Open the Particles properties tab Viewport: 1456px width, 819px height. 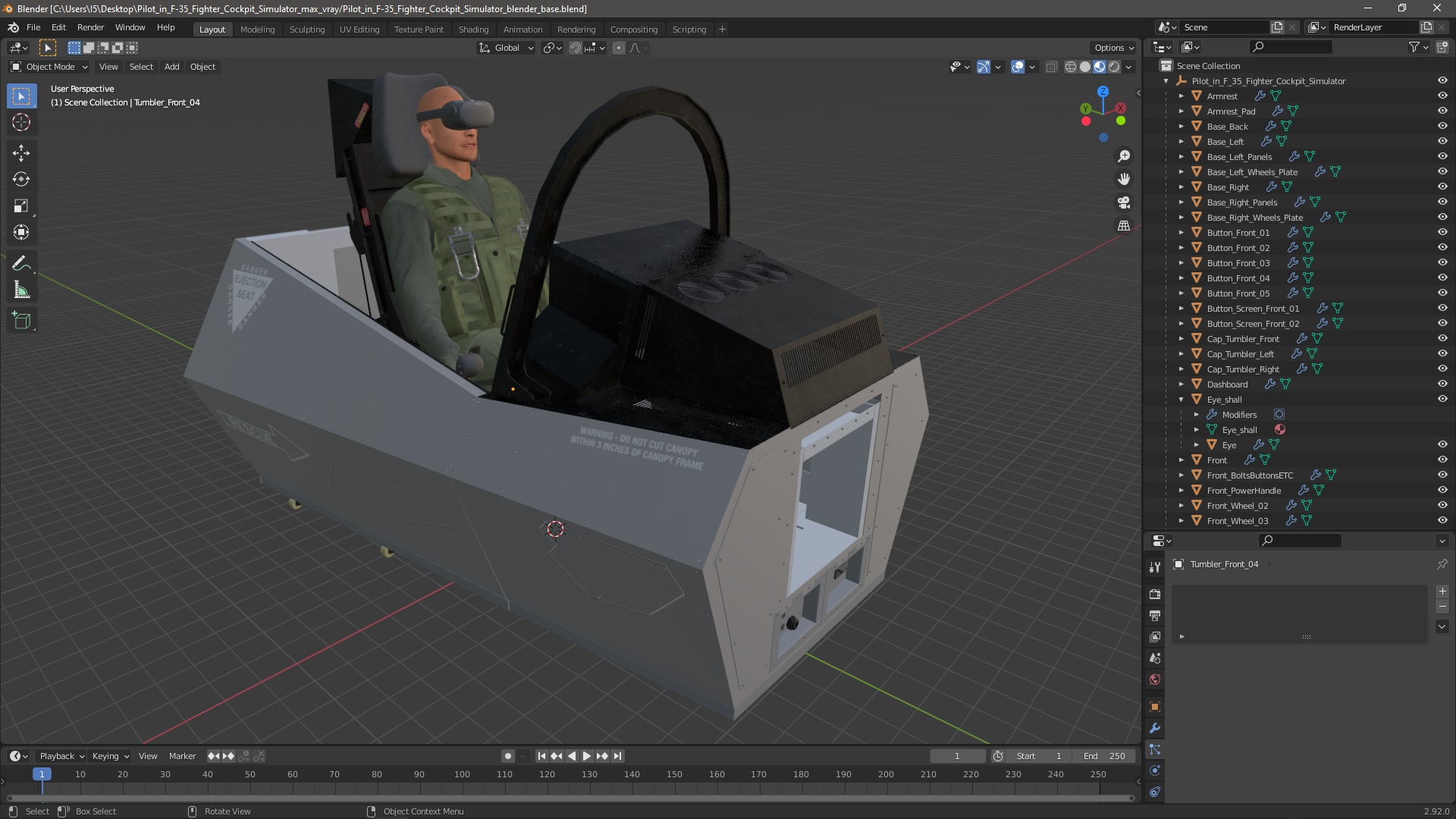[x=1155, y=749]
